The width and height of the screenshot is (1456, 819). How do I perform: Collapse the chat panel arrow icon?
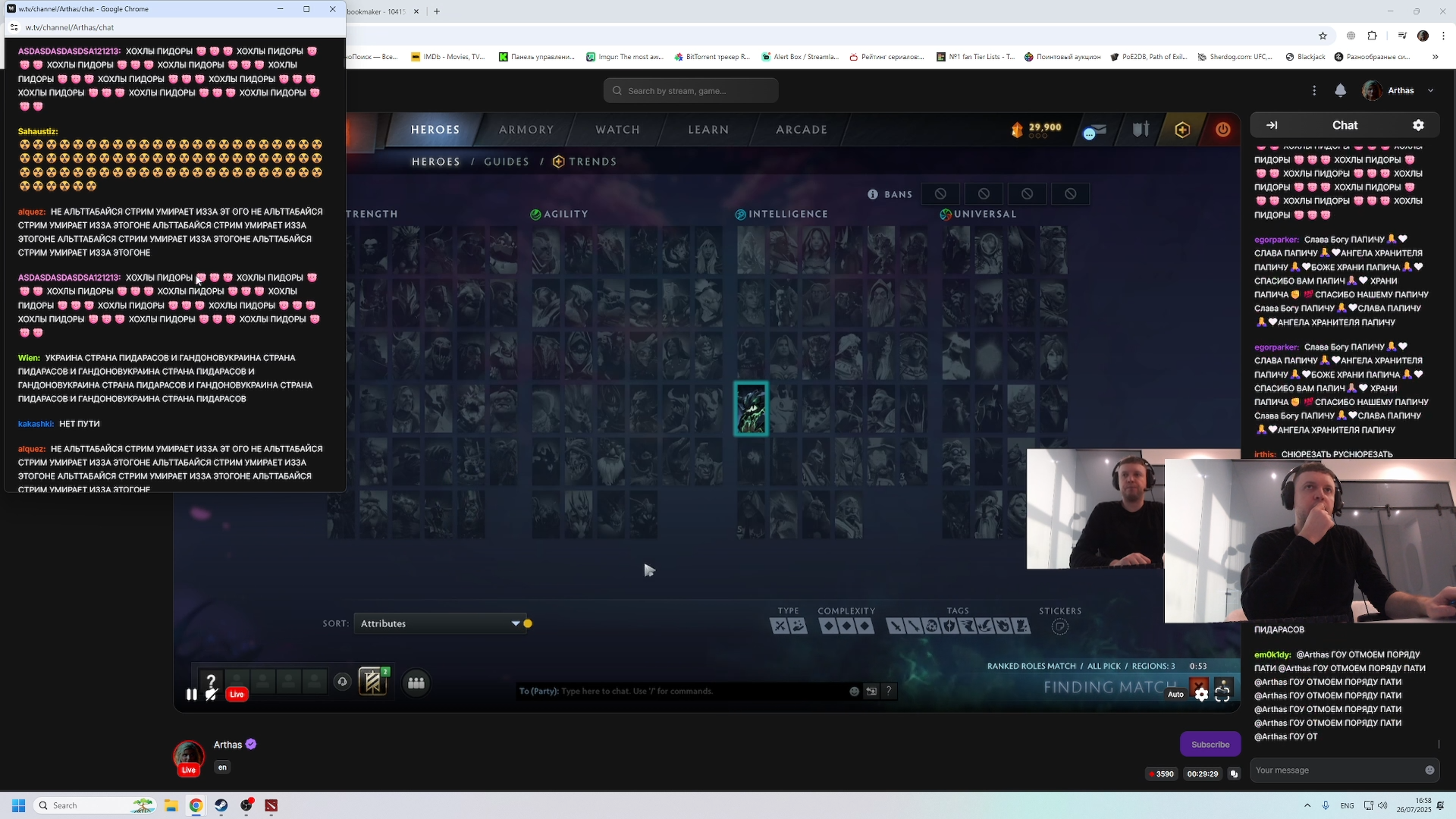1272,125
